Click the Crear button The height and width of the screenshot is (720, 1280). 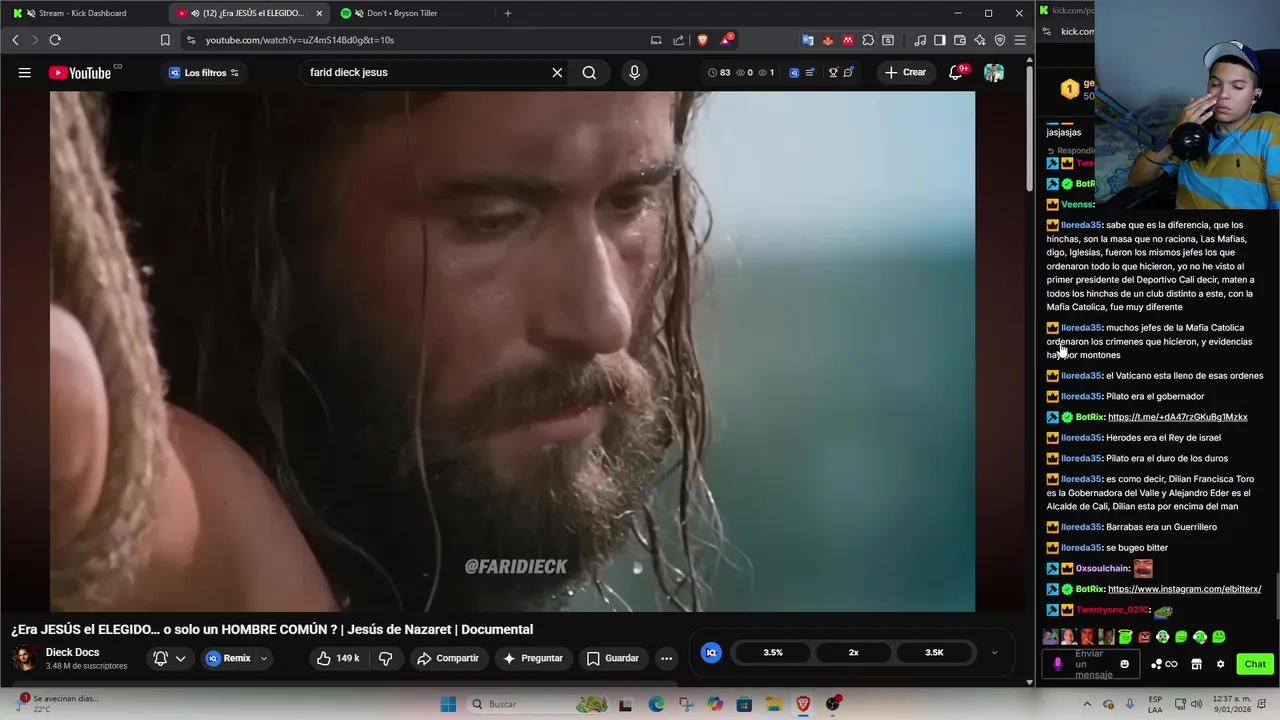[x=905, y=72]
